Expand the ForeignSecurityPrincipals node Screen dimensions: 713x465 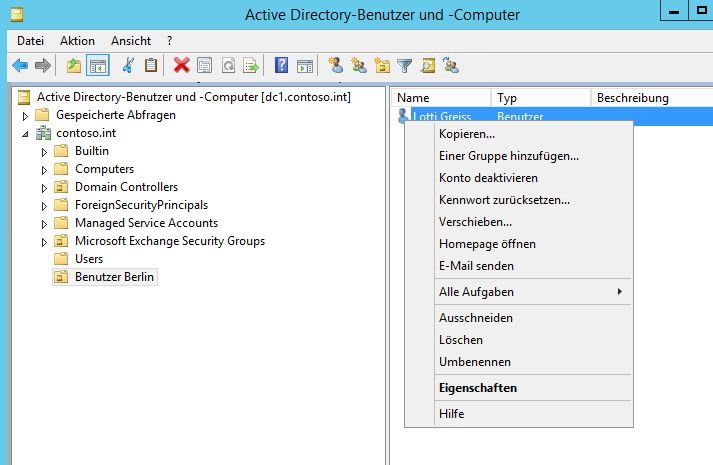pos(44,206)
